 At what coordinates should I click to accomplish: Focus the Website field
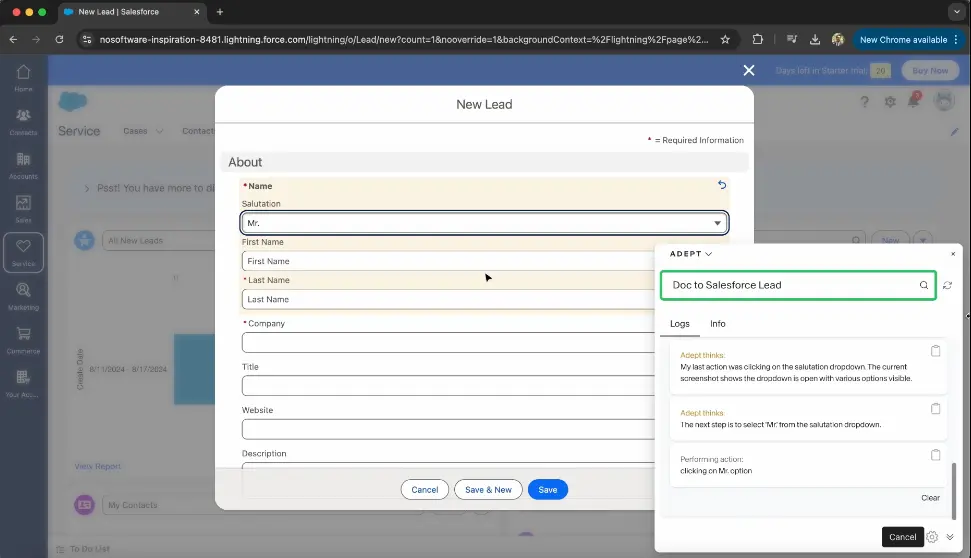click(448, 429)
